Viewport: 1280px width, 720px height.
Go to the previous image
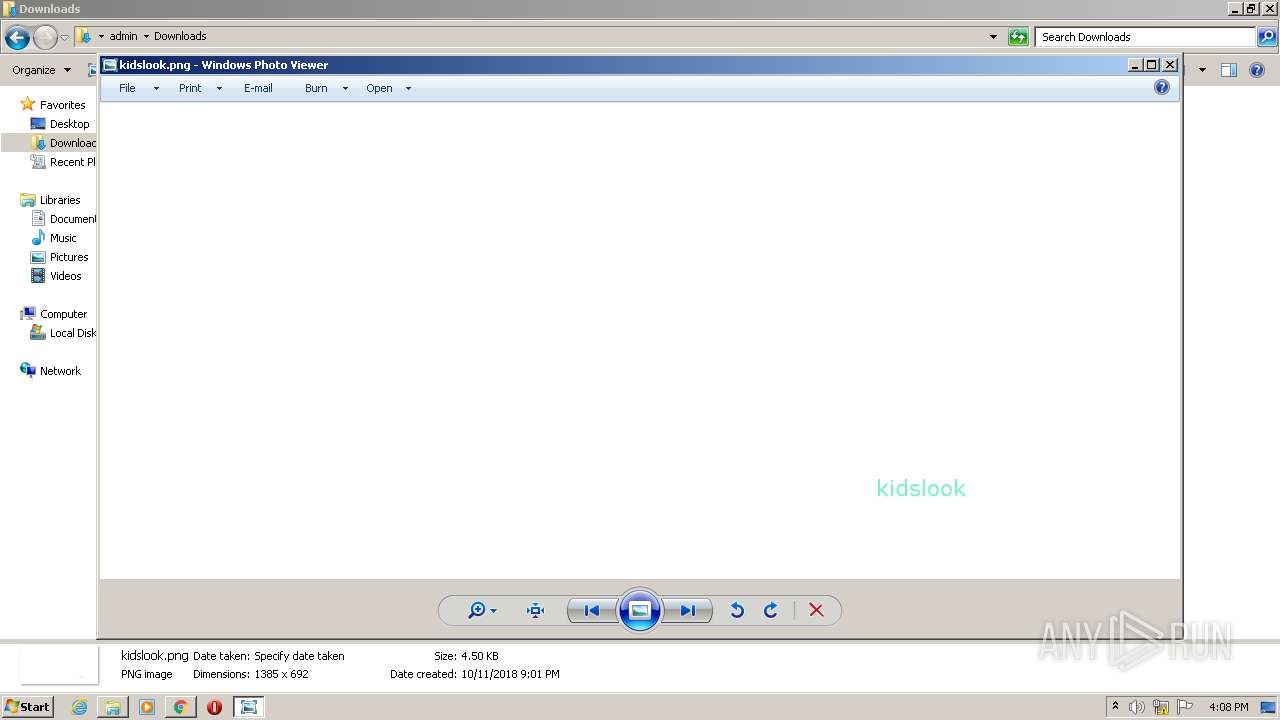[x=591, y=610]
